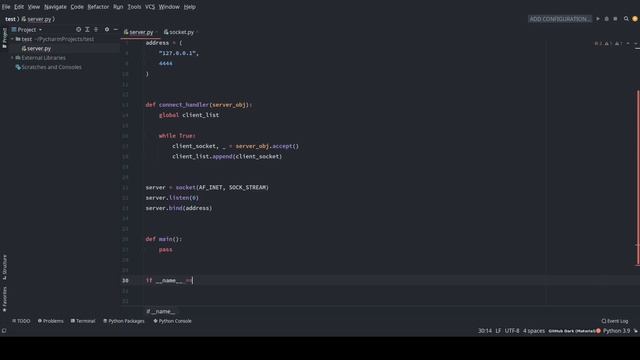Click the previous highlighted error up arrow
This screenshot has width=640, height=360.
[628, 43]
